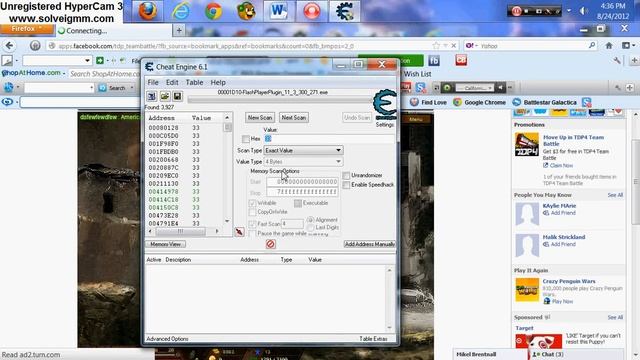Open Firefox from the taskbar
Screen dimensions: 640x360
click(x=148, y=11)
